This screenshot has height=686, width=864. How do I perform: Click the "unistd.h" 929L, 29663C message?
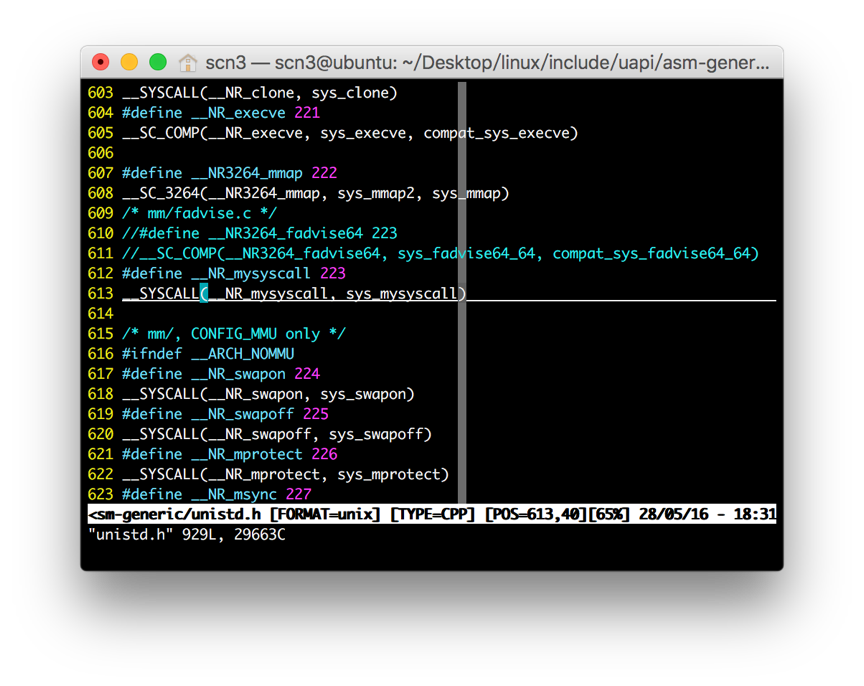pos(187,534)
